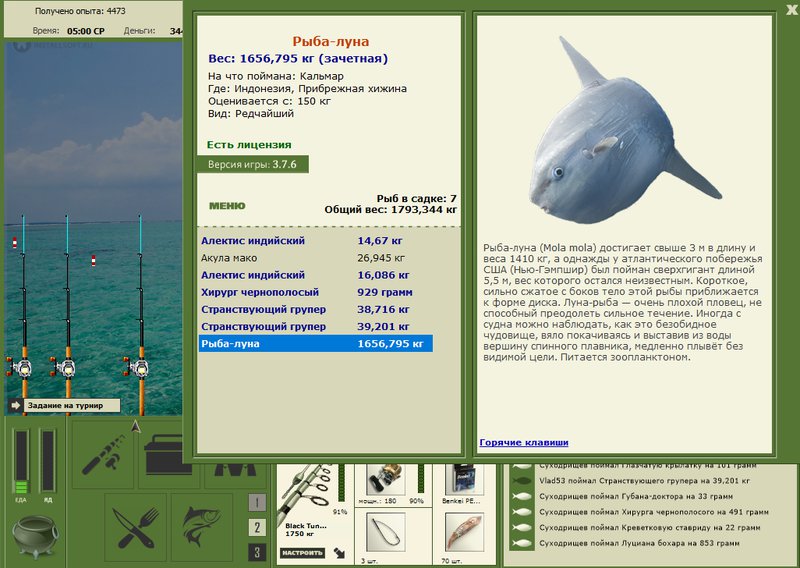Select the squid bait item slot
The image size is (800, 568).
pos(464,532)
